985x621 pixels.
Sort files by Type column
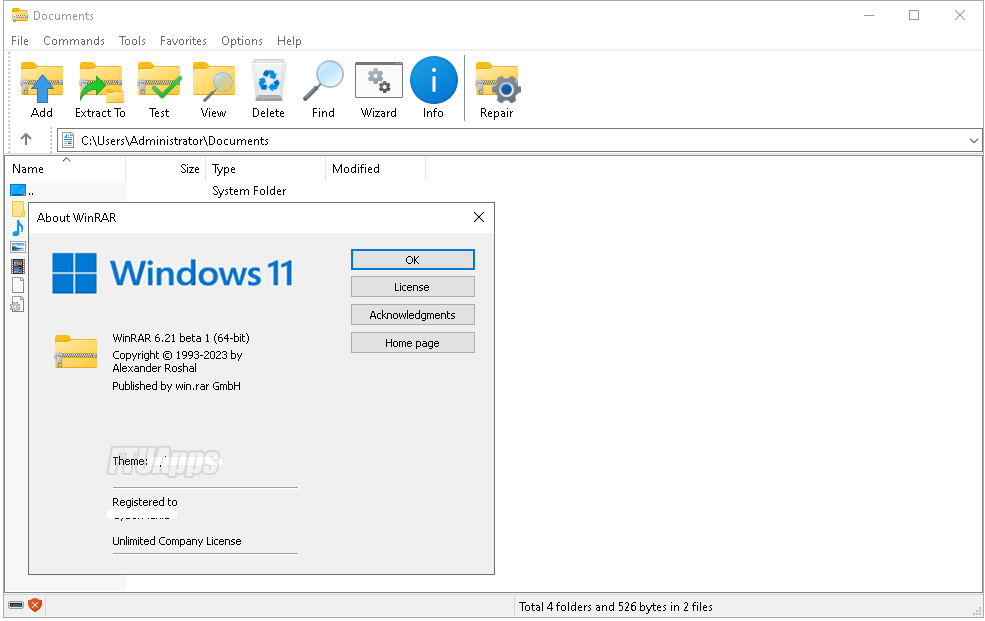click(x=266, y=169)
